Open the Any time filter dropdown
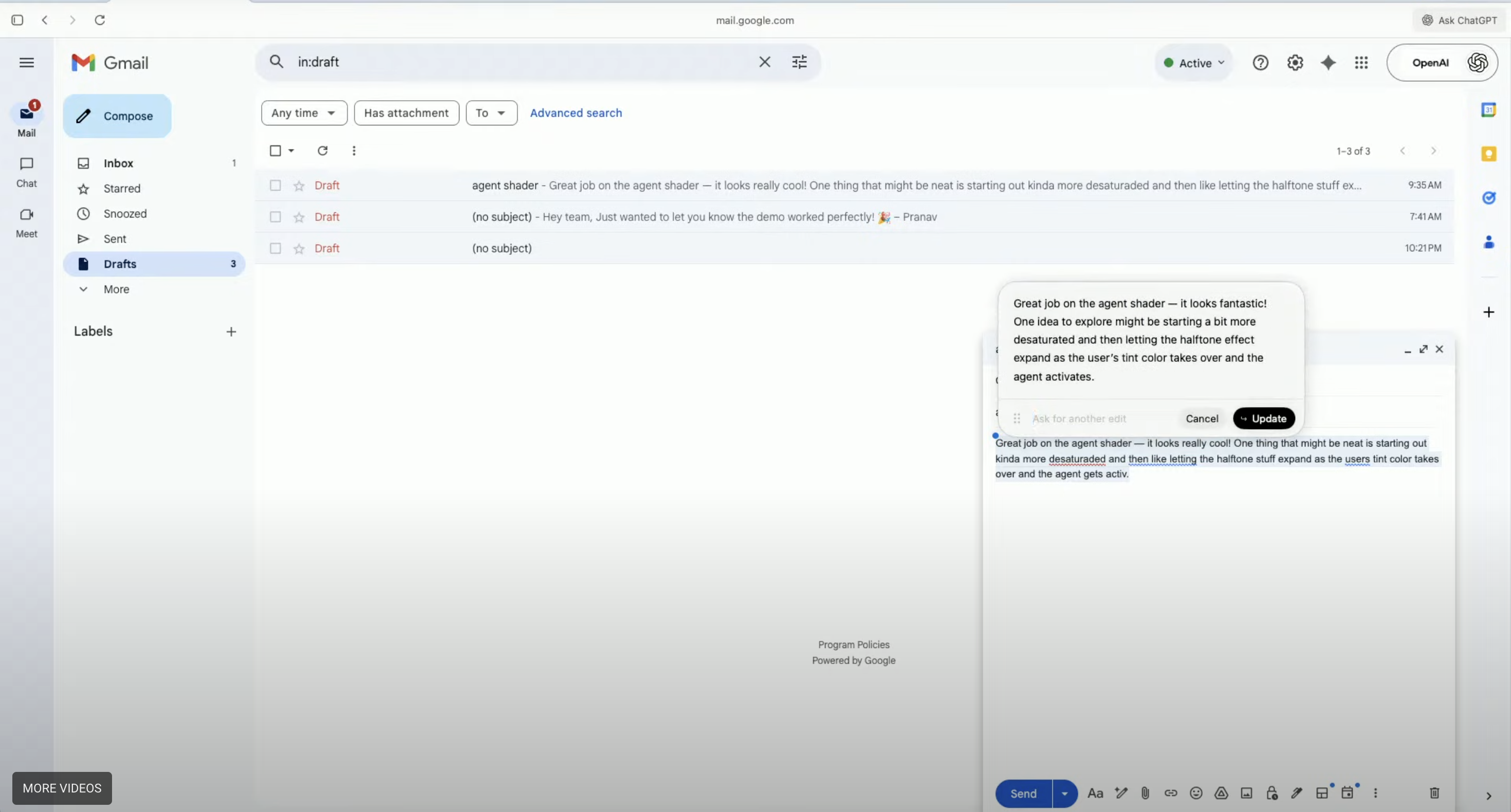The height and width of the screenshot is (812, 1511). [304, 113]
